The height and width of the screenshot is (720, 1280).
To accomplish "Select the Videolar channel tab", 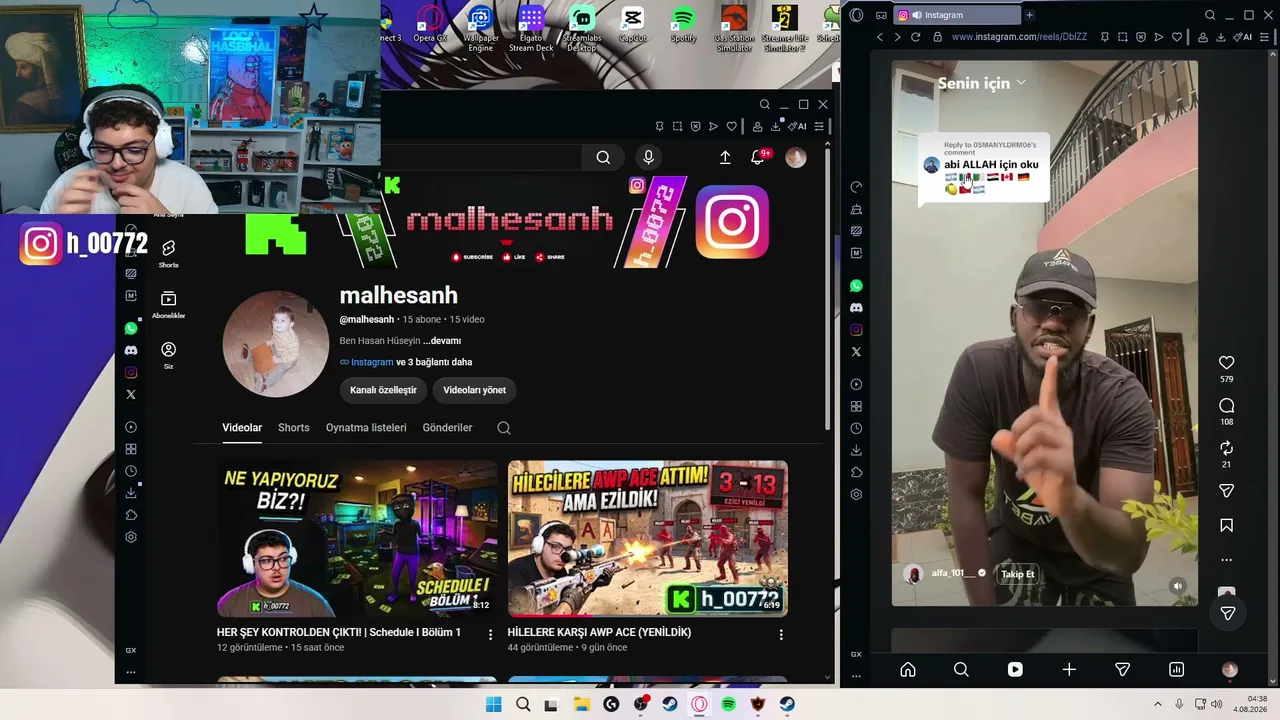I will point(242,428).
